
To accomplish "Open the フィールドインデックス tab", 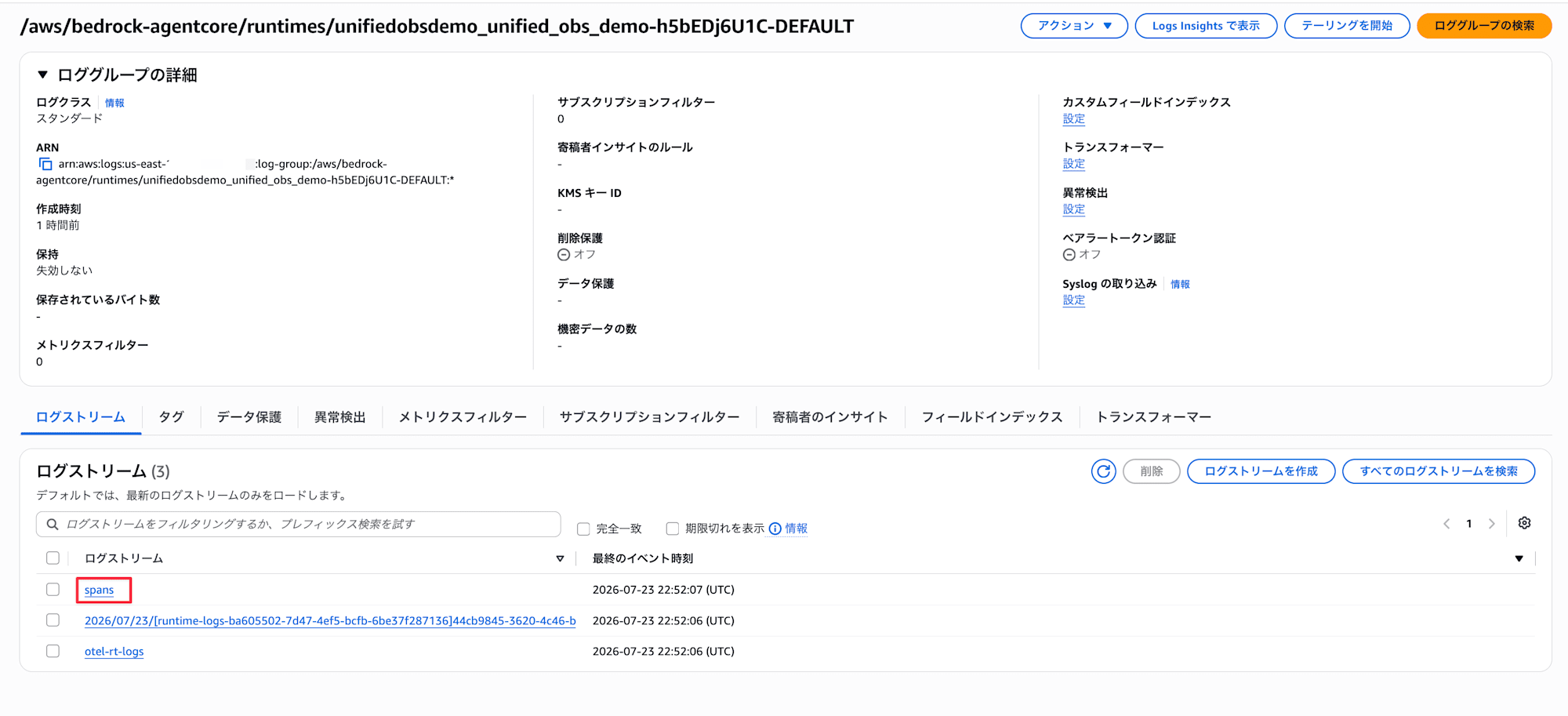I will [993, 417].
